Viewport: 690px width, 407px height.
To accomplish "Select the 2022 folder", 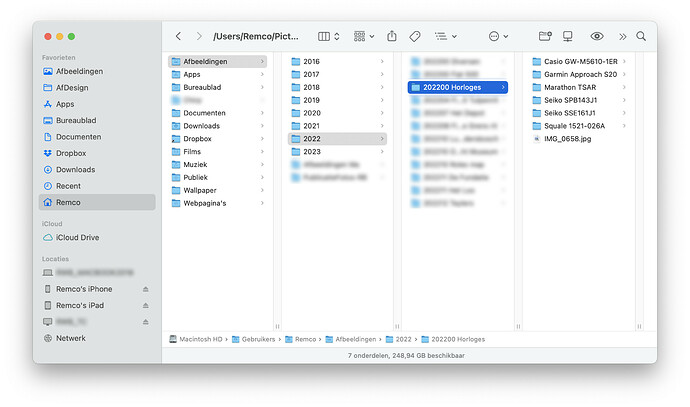I will click(x=338, y=139).
